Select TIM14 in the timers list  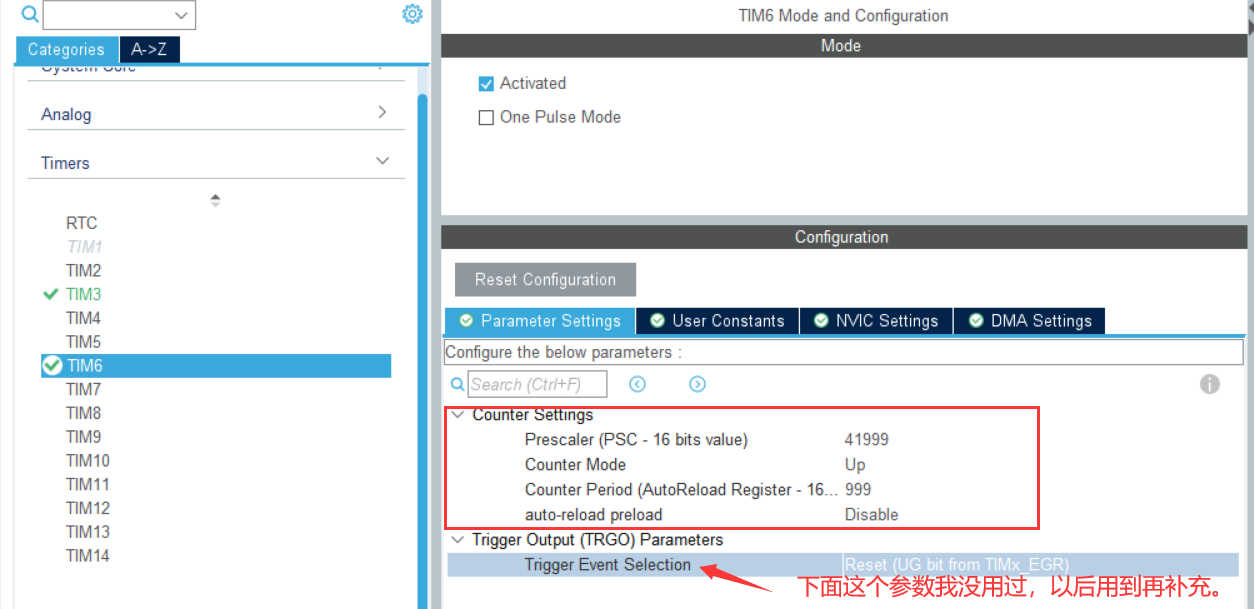(87, 556)
